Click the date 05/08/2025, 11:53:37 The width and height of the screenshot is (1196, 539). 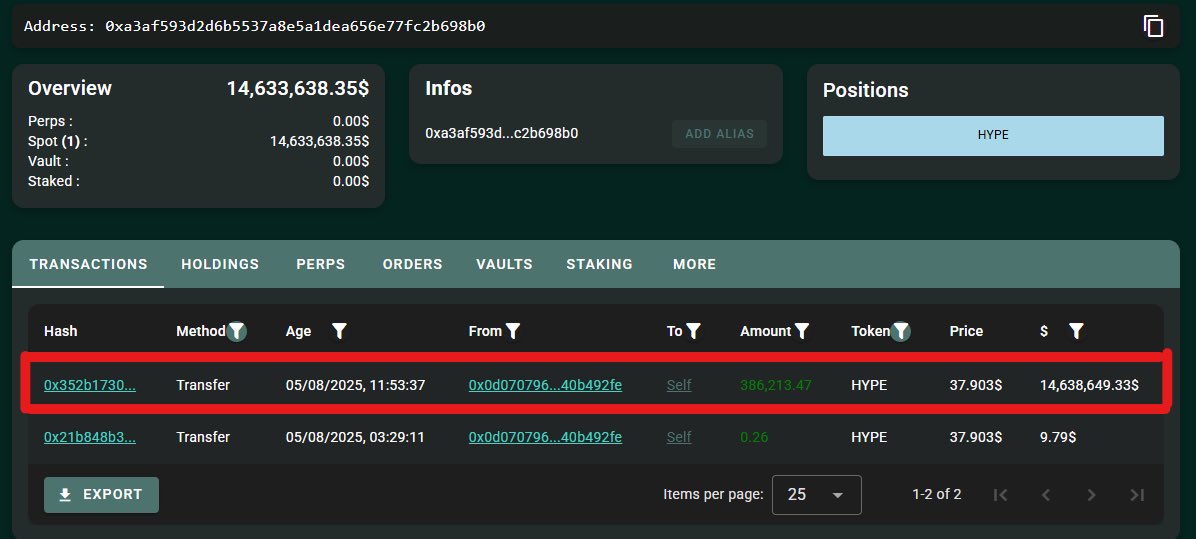355,385
